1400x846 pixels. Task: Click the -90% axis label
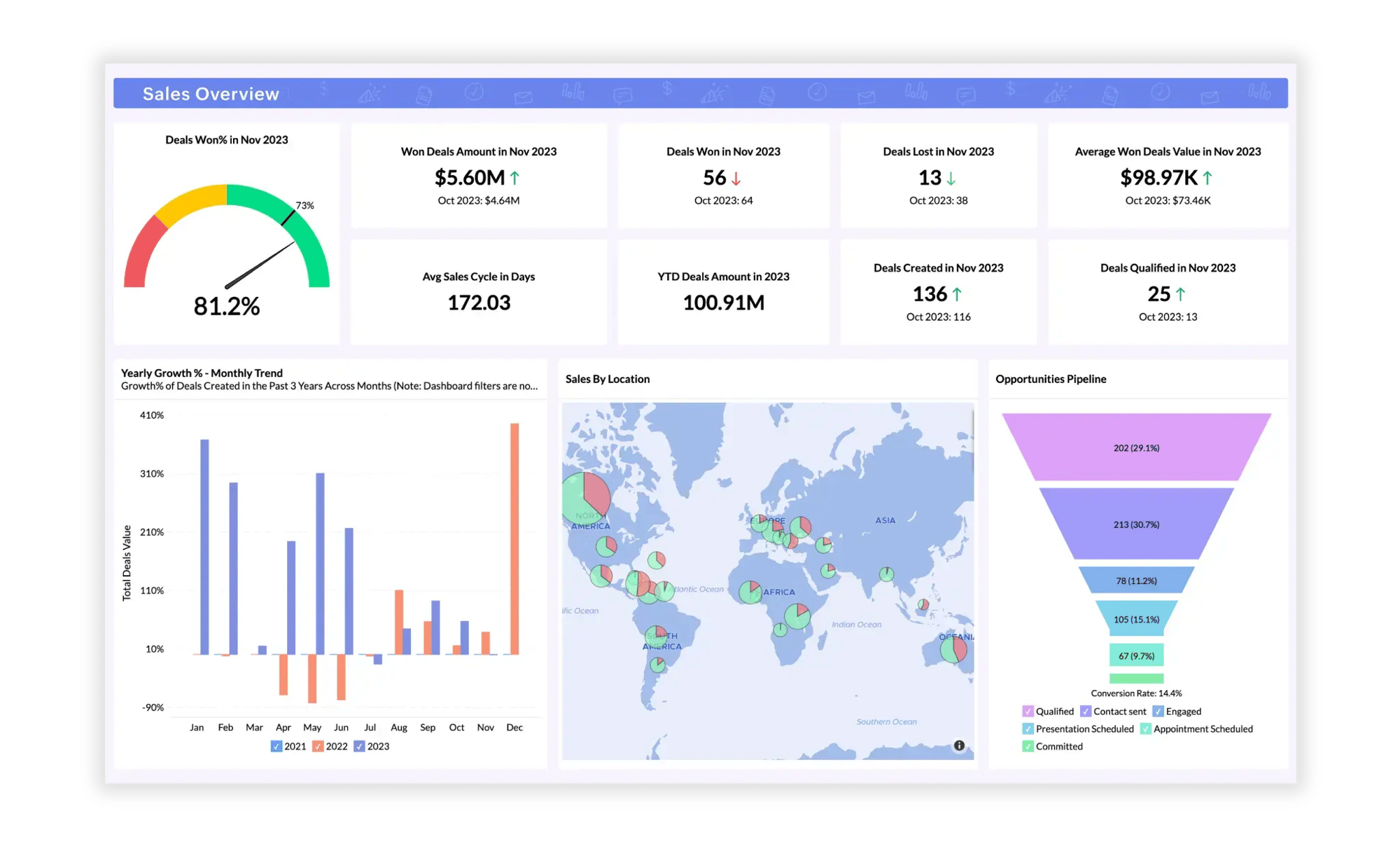[x=153, y=707]
